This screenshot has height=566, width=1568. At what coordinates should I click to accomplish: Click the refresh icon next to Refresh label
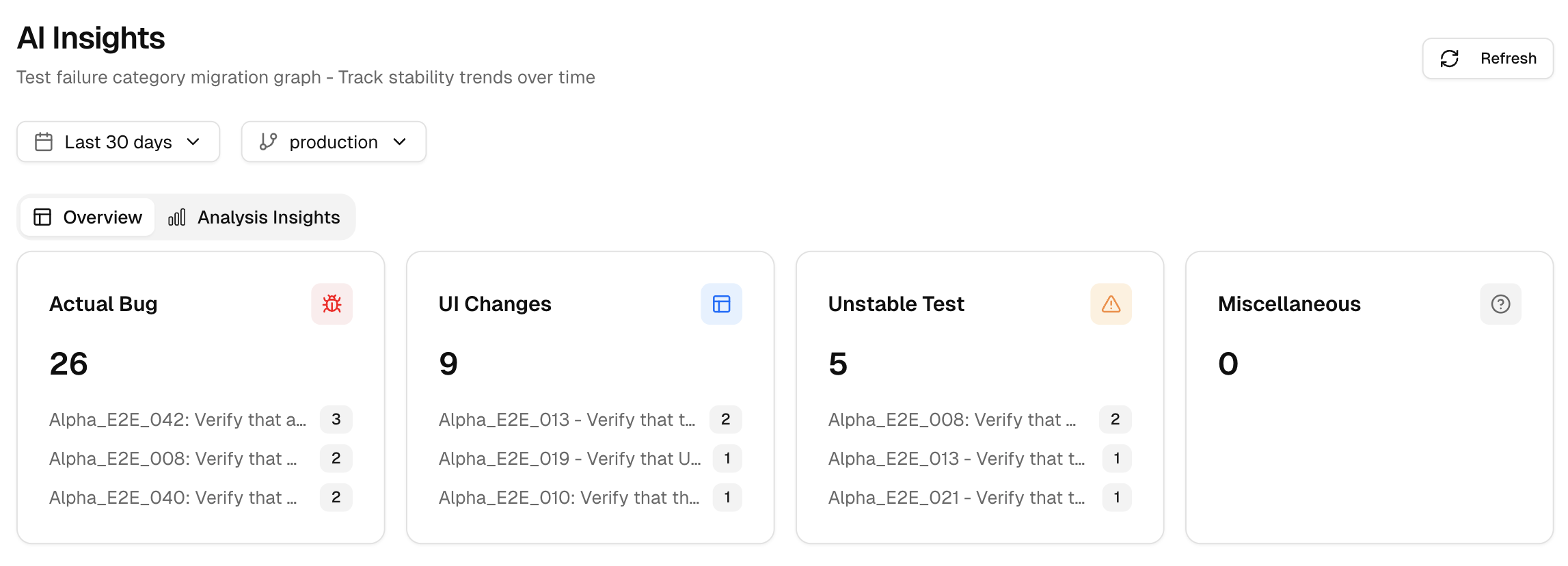click(x=1450, y=58)
